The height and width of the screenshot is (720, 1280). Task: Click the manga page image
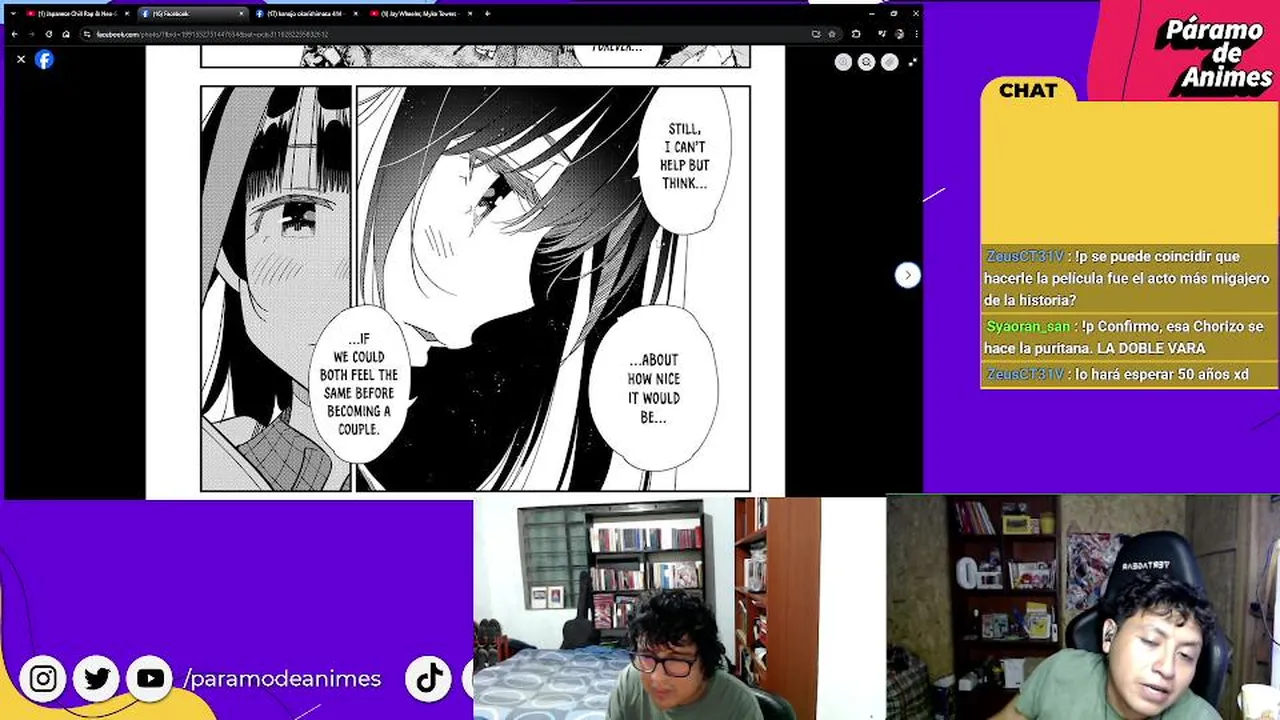(x=465, y=272)
